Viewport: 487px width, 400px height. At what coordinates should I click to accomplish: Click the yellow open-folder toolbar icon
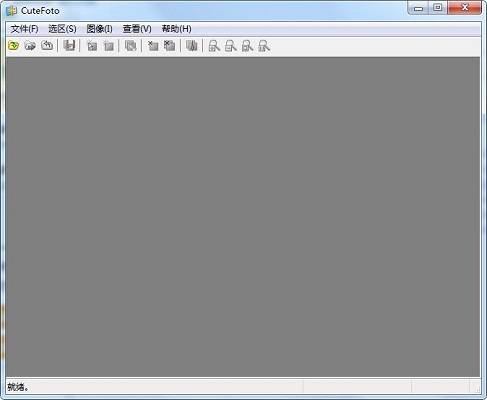[14, 46]
